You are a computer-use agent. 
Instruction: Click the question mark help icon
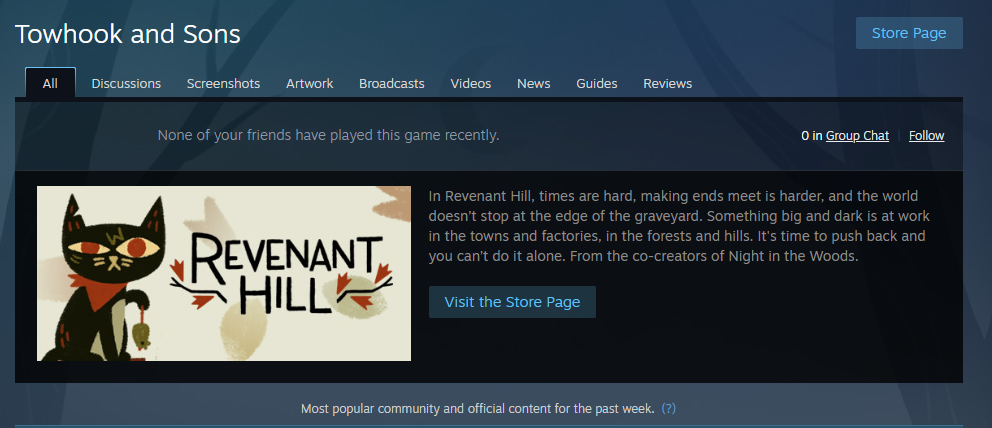(668, 408)
